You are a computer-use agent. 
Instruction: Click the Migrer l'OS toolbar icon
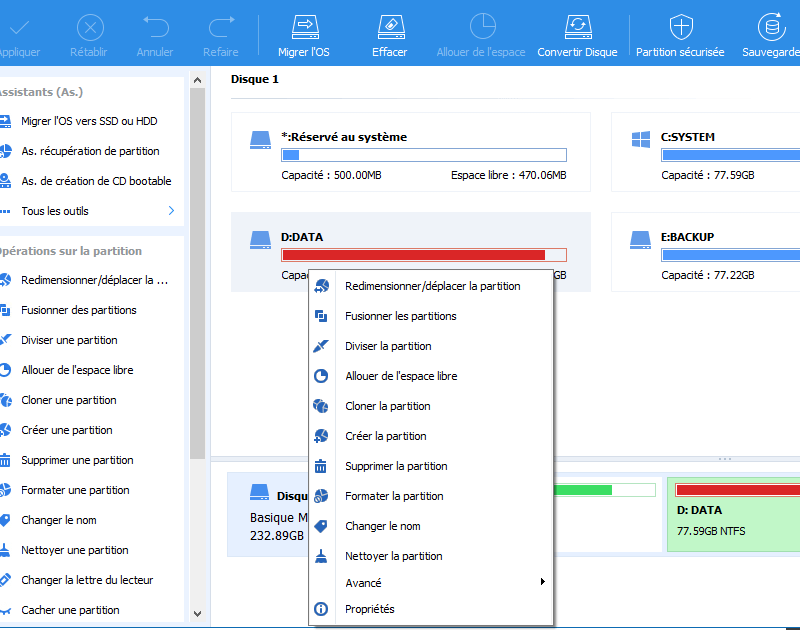(x=305, y=27)
